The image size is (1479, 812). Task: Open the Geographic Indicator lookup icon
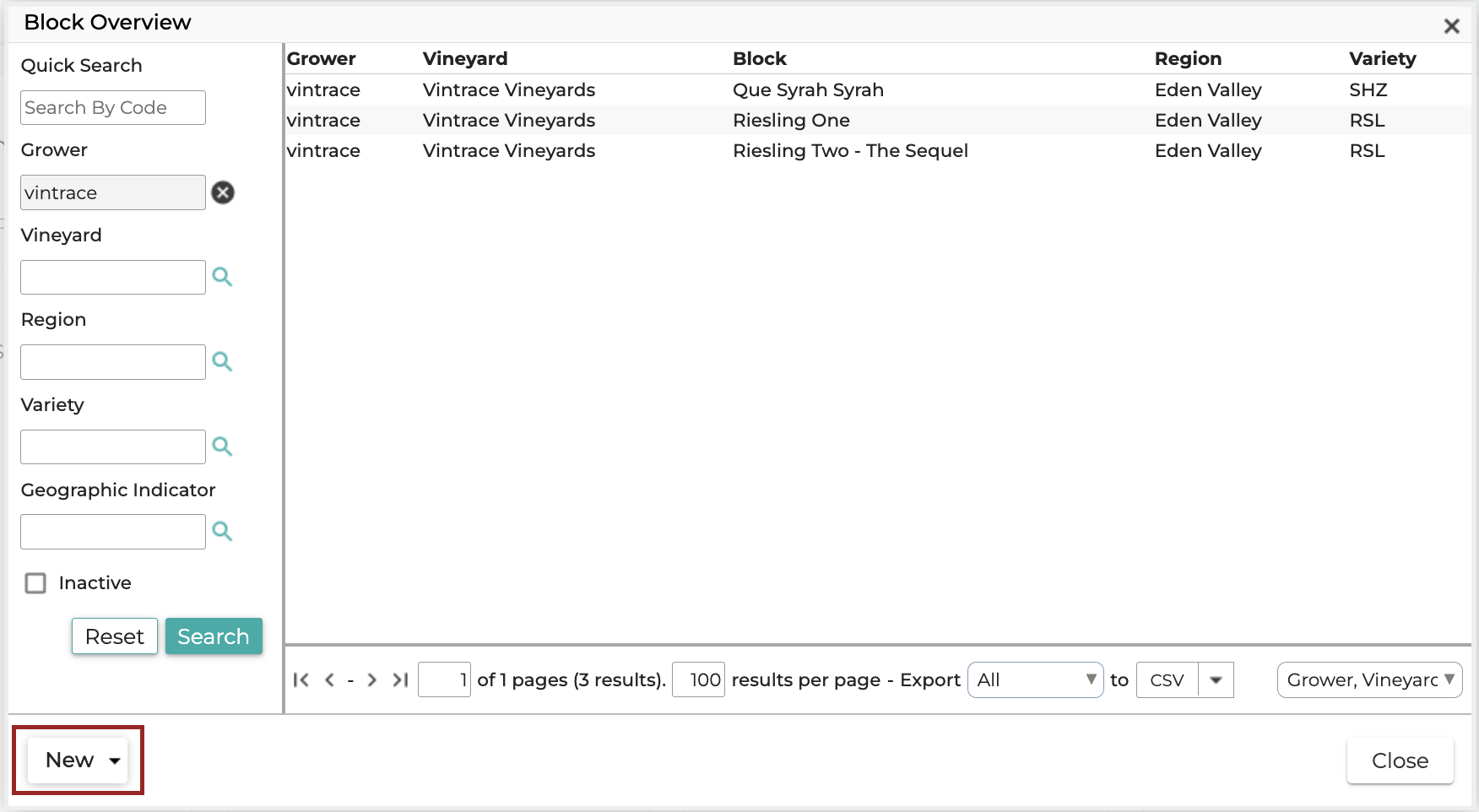[223, 531]
